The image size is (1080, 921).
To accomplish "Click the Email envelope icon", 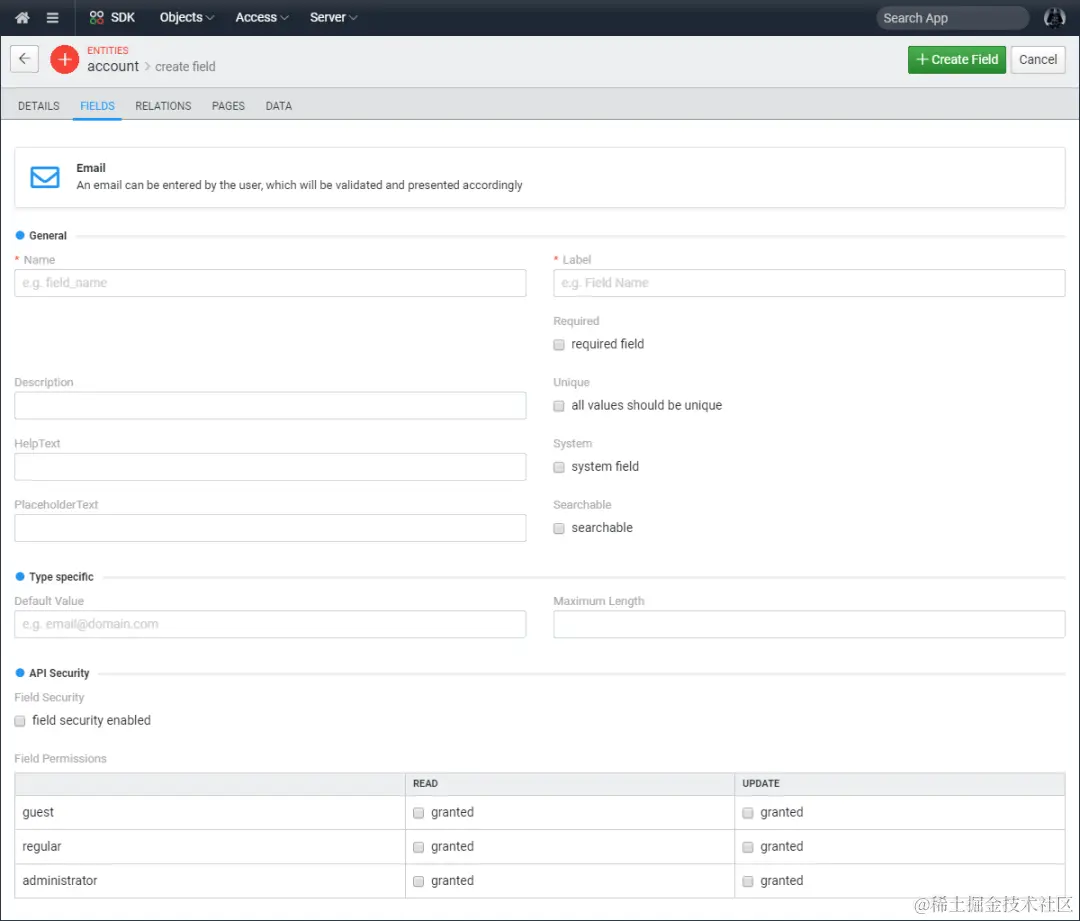I will point(45,177).
